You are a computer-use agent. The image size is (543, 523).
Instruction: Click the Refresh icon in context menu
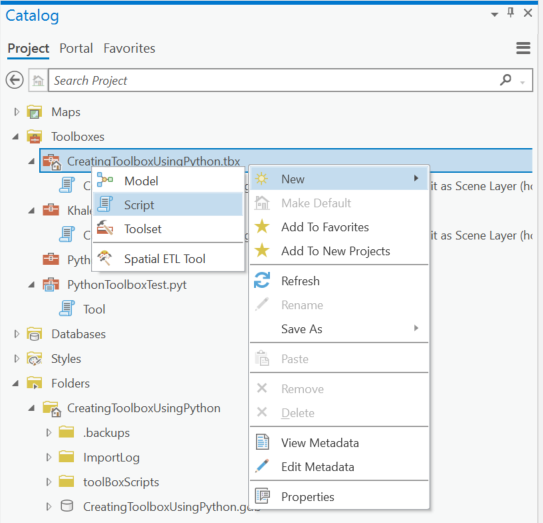(x=262, y=280)
